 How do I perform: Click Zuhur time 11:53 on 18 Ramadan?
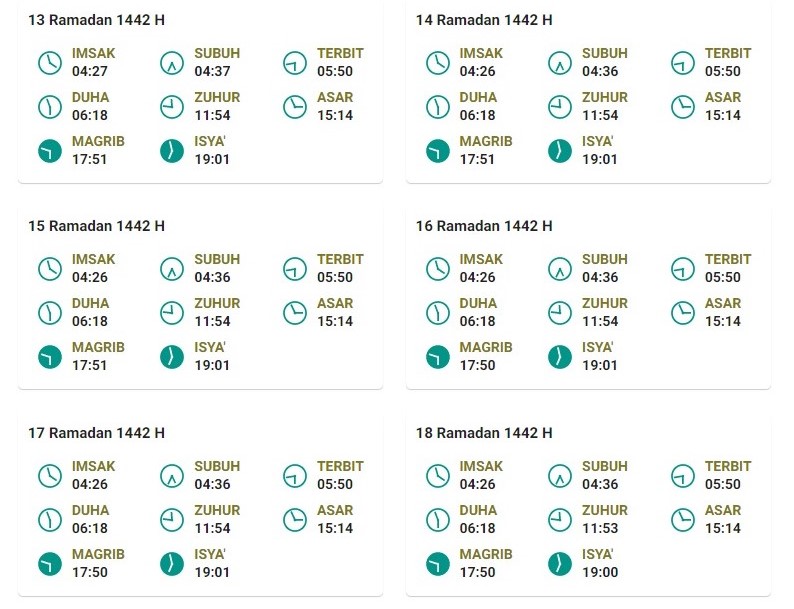(x=600, y=528)
